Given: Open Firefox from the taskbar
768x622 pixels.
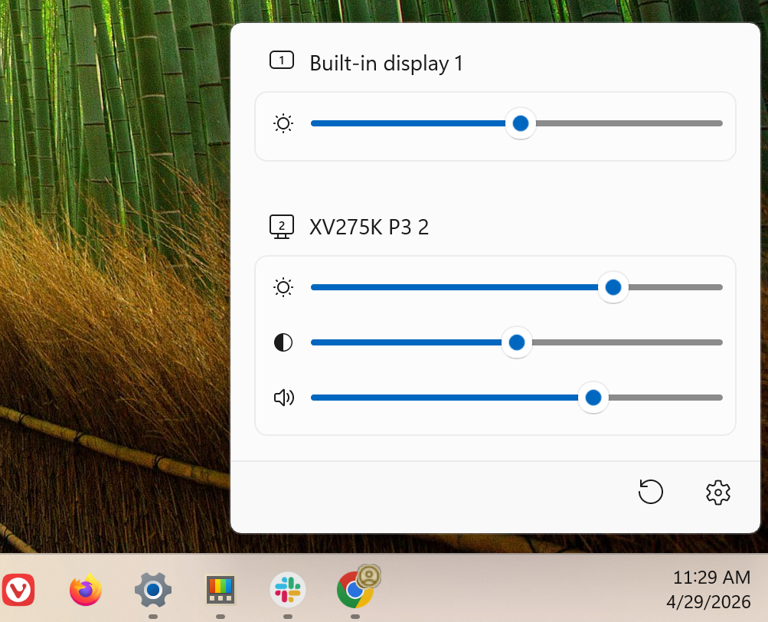Looking at the screenshot, I should [x=86, y=590].
